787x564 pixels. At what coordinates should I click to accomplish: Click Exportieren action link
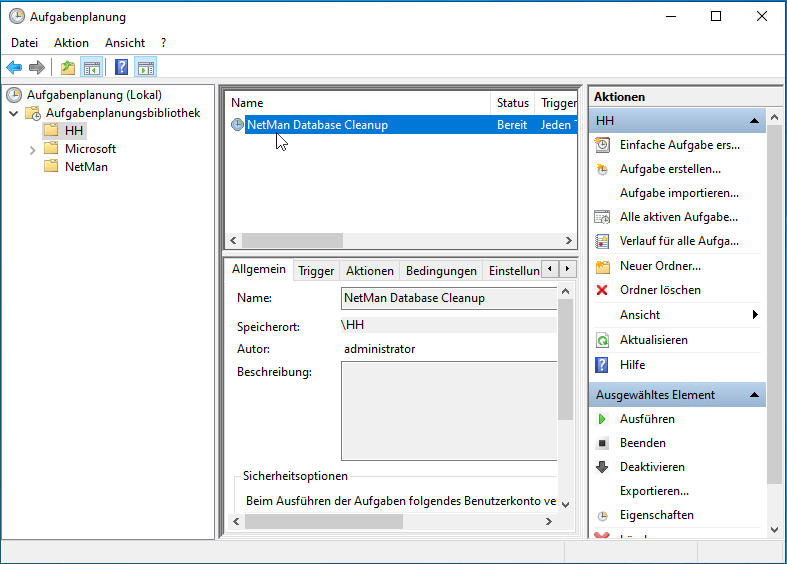click(x=654, y=491)
